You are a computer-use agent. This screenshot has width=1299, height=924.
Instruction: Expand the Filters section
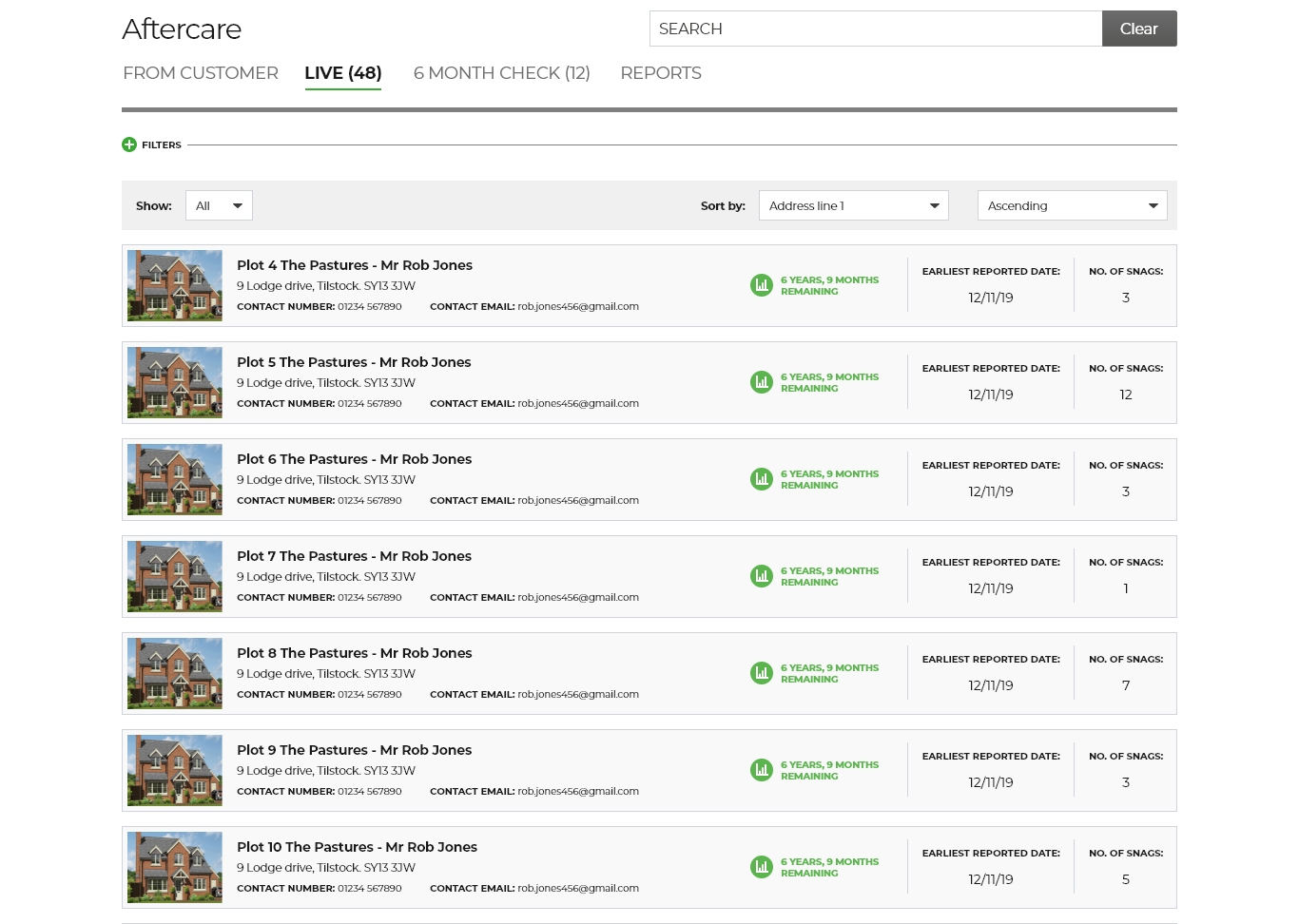(162, 145)
